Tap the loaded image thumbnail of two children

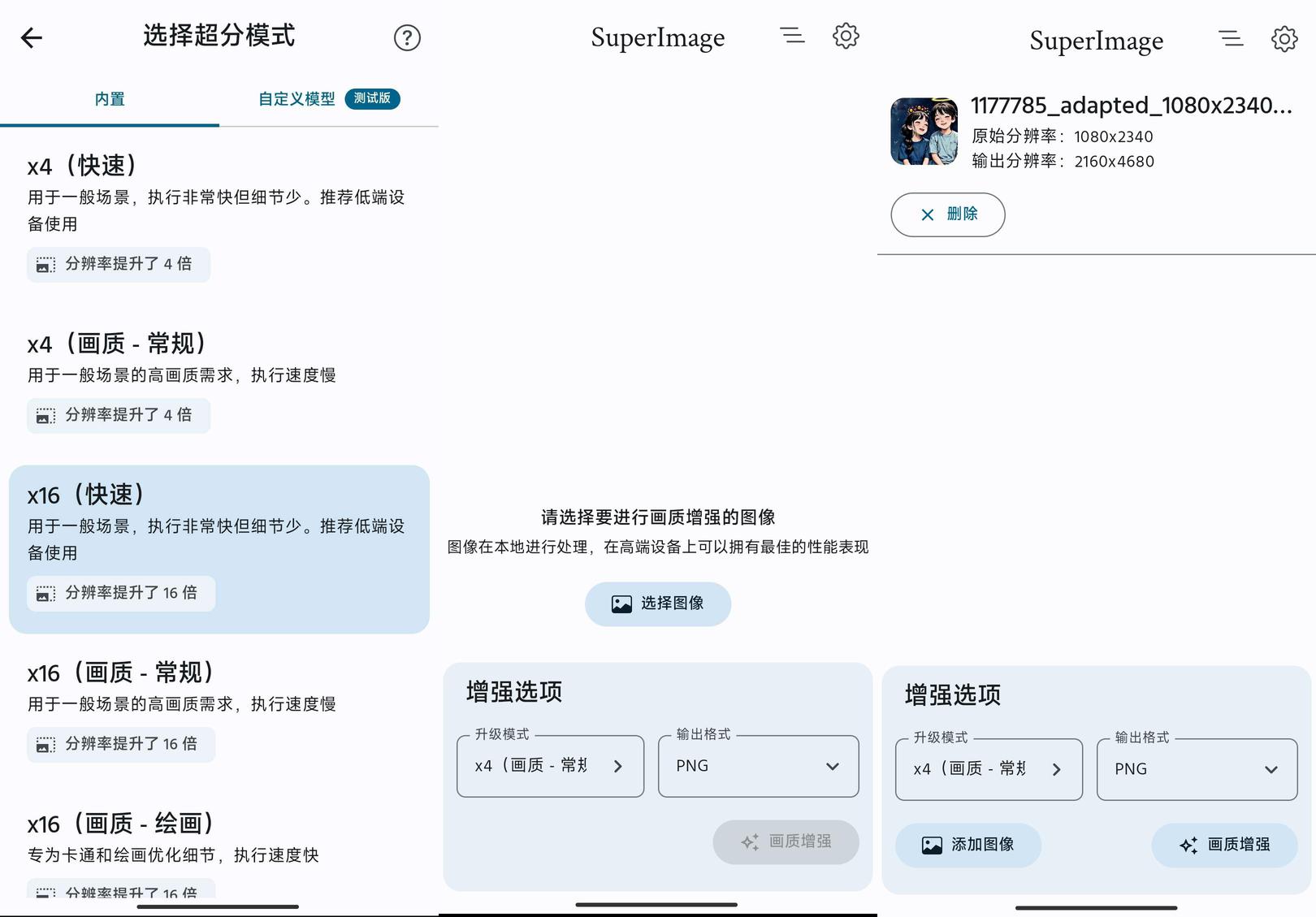[x=924, y=132]
